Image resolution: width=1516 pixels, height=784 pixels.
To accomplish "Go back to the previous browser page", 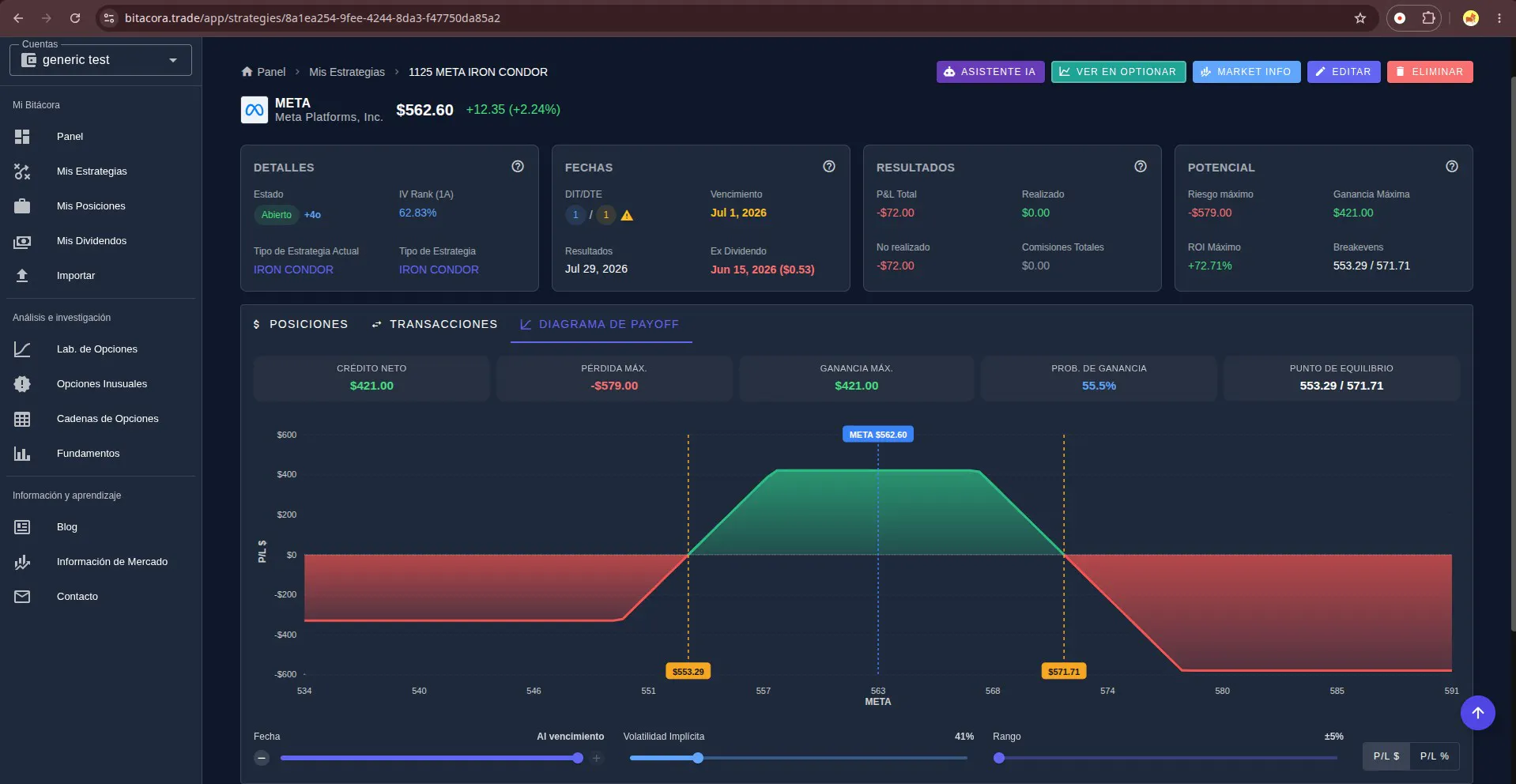I will tap(18, 18).
